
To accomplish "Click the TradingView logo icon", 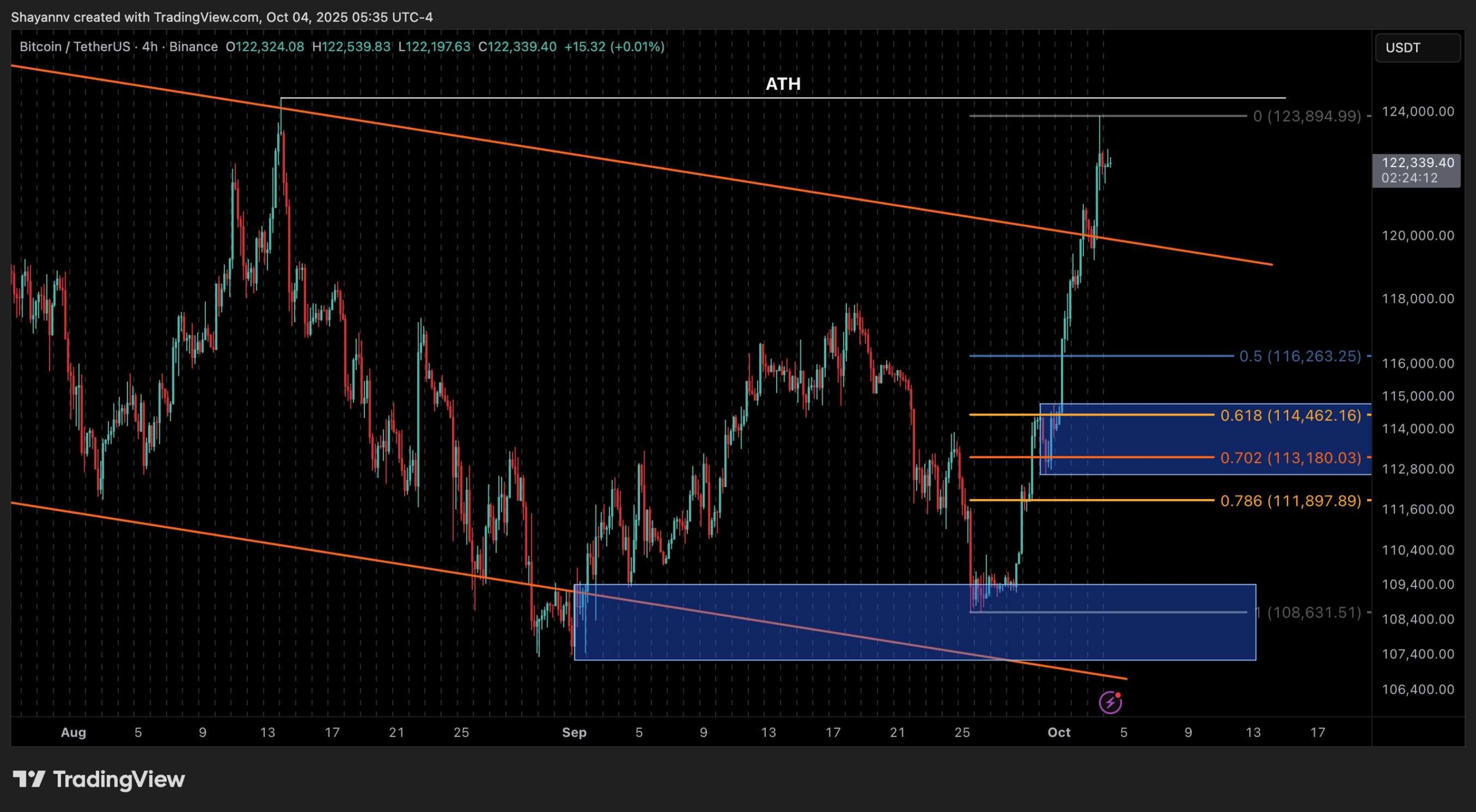I will [29, 779].
